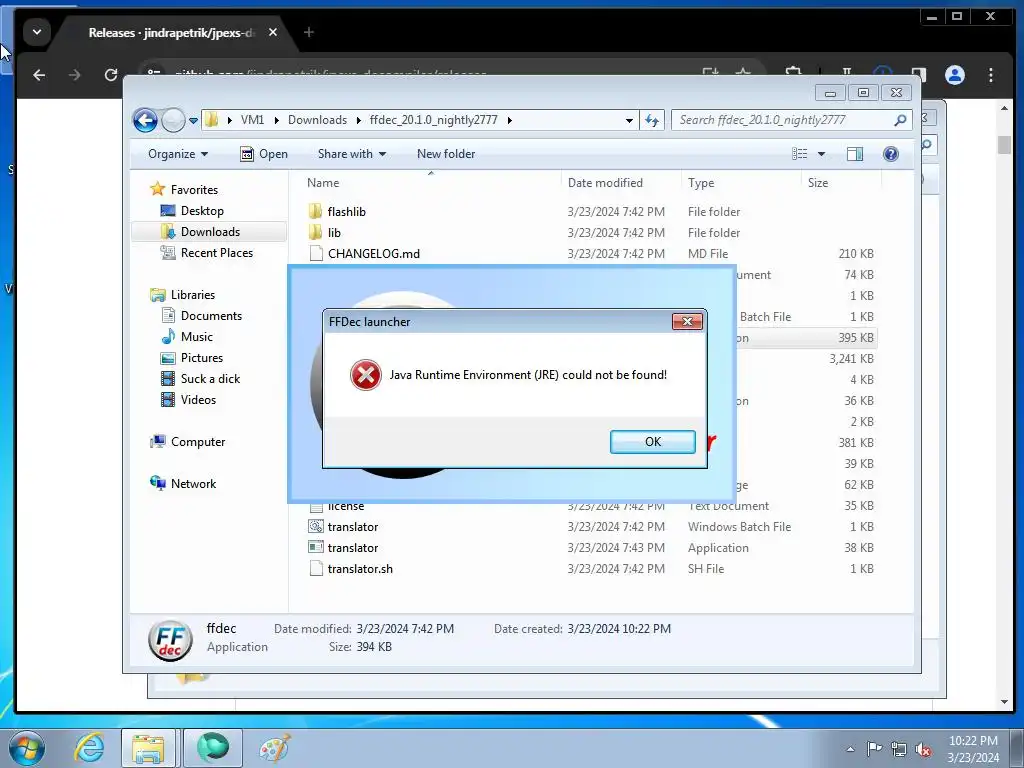Click the VM1 breadcrumb in address bar
This screenshot has height=768, width=1024.
click(x=252, y=120)
